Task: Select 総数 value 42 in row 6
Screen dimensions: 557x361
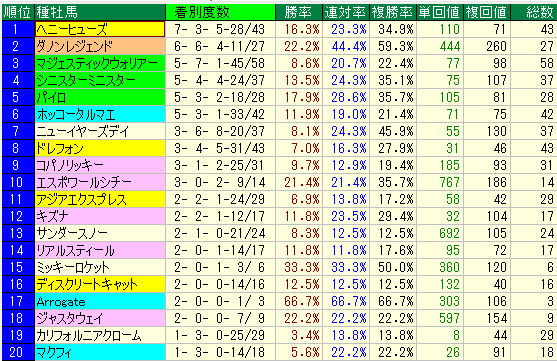Action: [x=547, y=114]
